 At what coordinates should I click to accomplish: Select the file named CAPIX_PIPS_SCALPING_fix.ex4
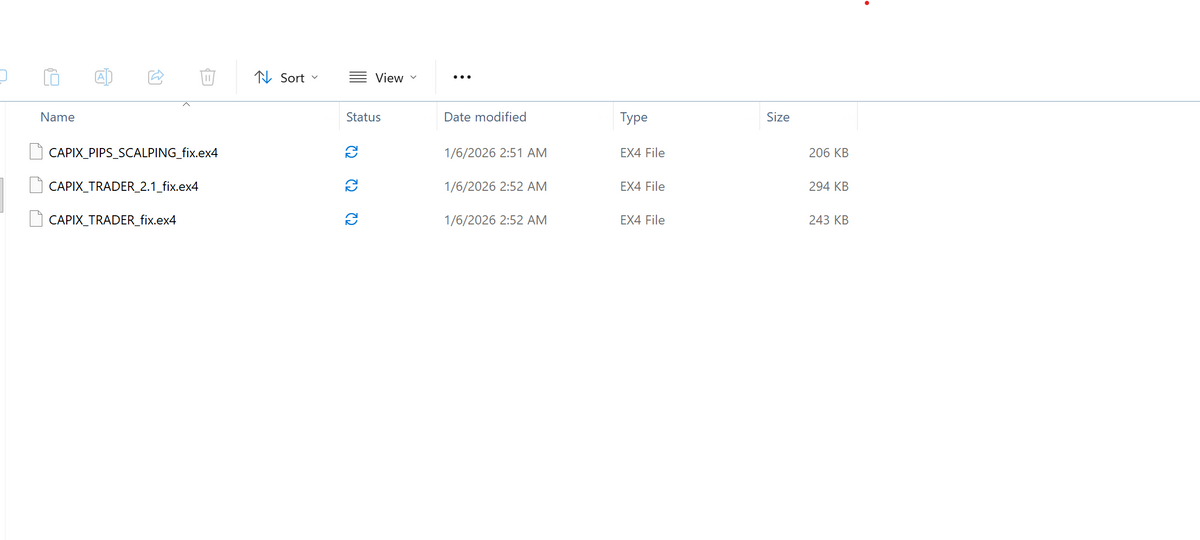tap(133, 153)
